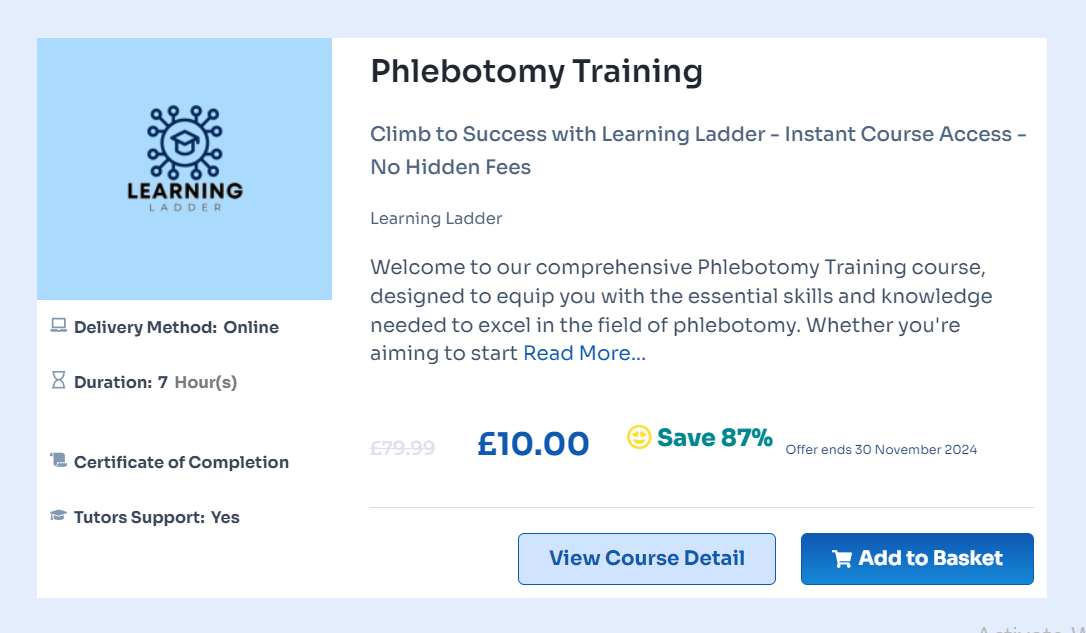
Task: Click the Save 87% discount label
Action: coord(714,438)
